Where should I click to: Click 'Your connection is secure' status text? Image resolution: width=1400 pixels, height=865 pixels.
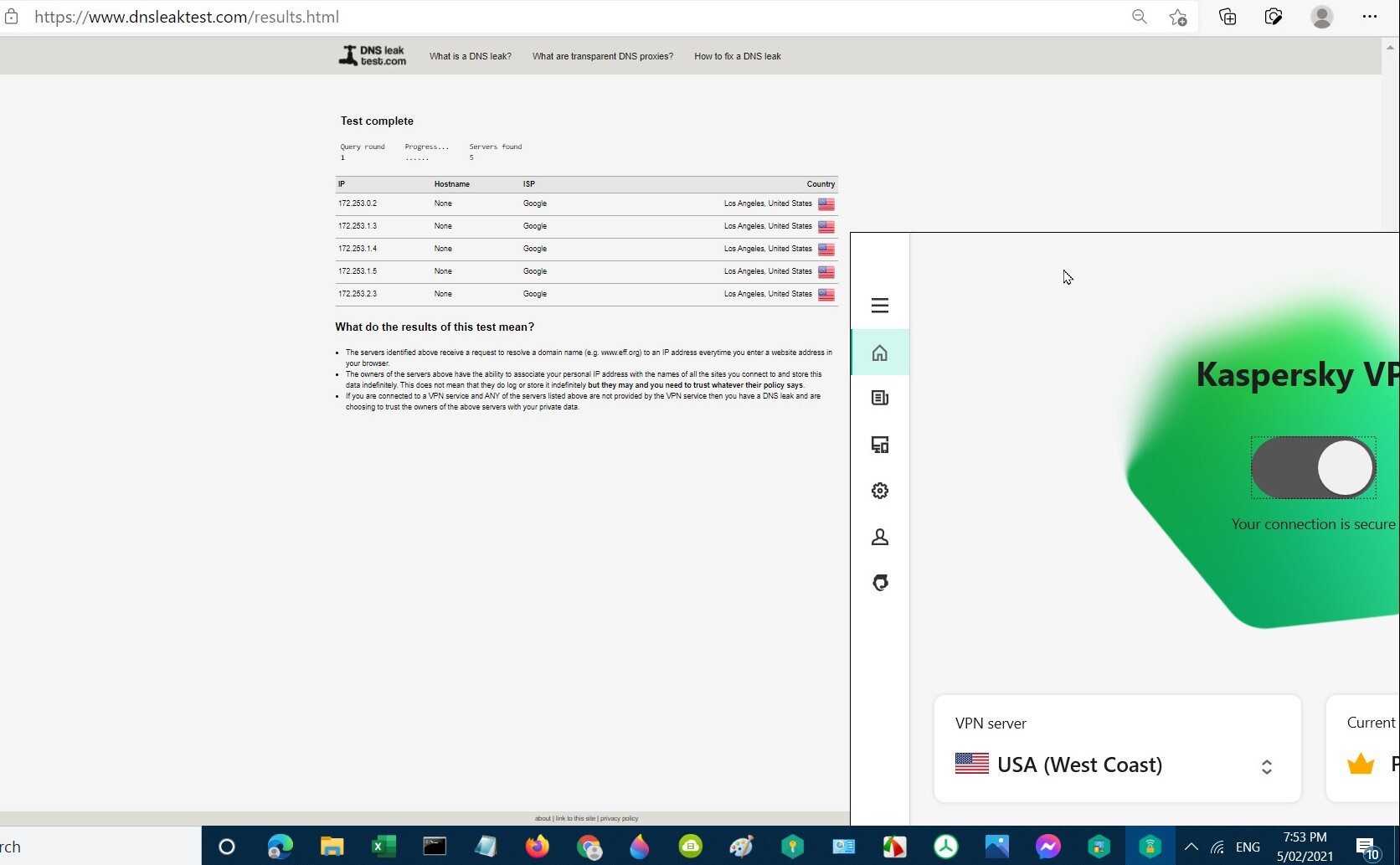coord(1313,524)
